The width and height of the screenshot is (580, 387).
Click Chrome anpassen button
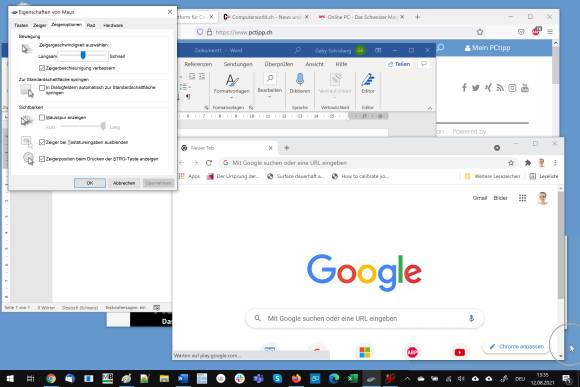coord(516,347)
